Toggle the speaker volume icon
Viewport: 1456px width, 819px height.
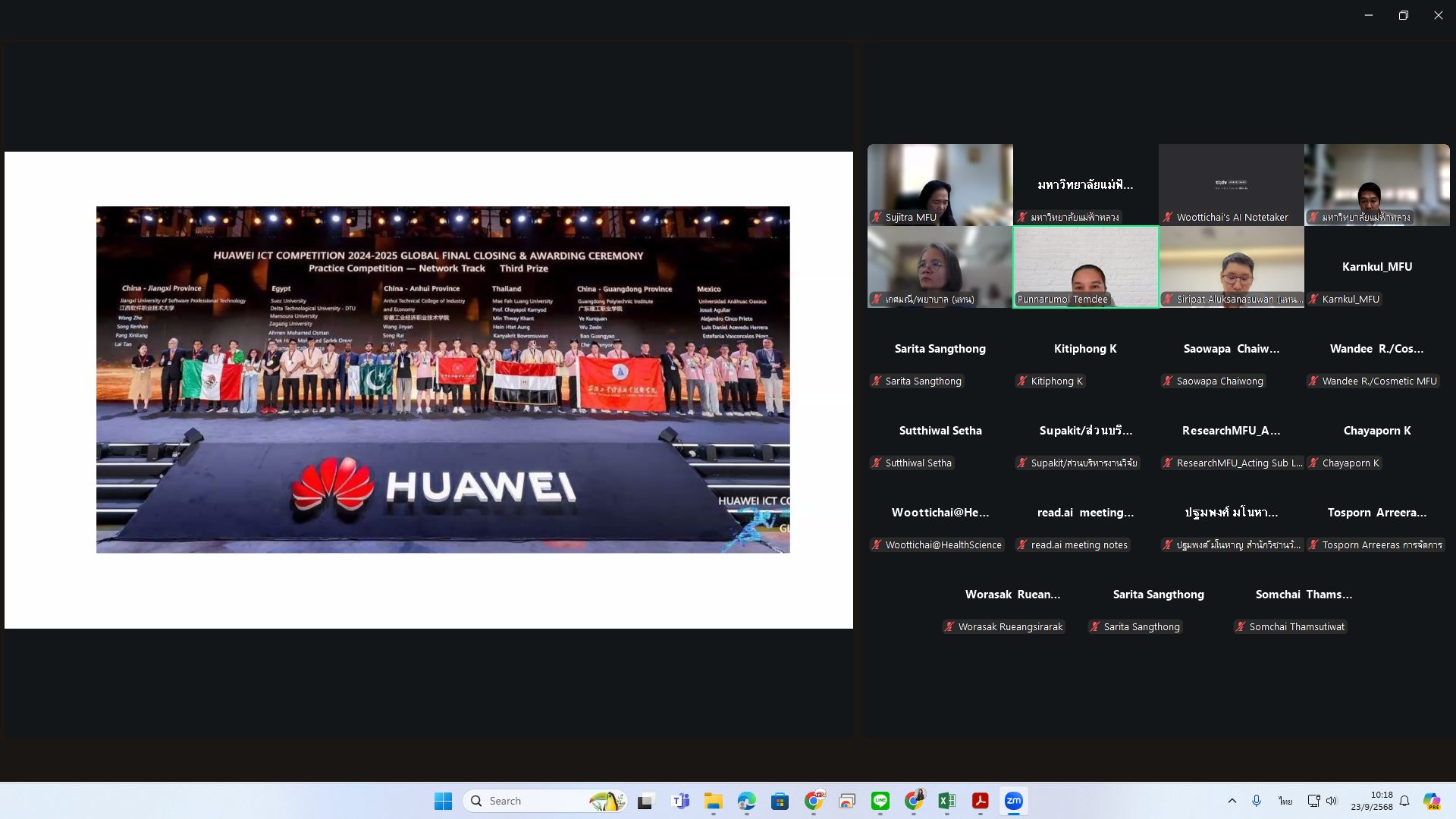(1332, 801)
